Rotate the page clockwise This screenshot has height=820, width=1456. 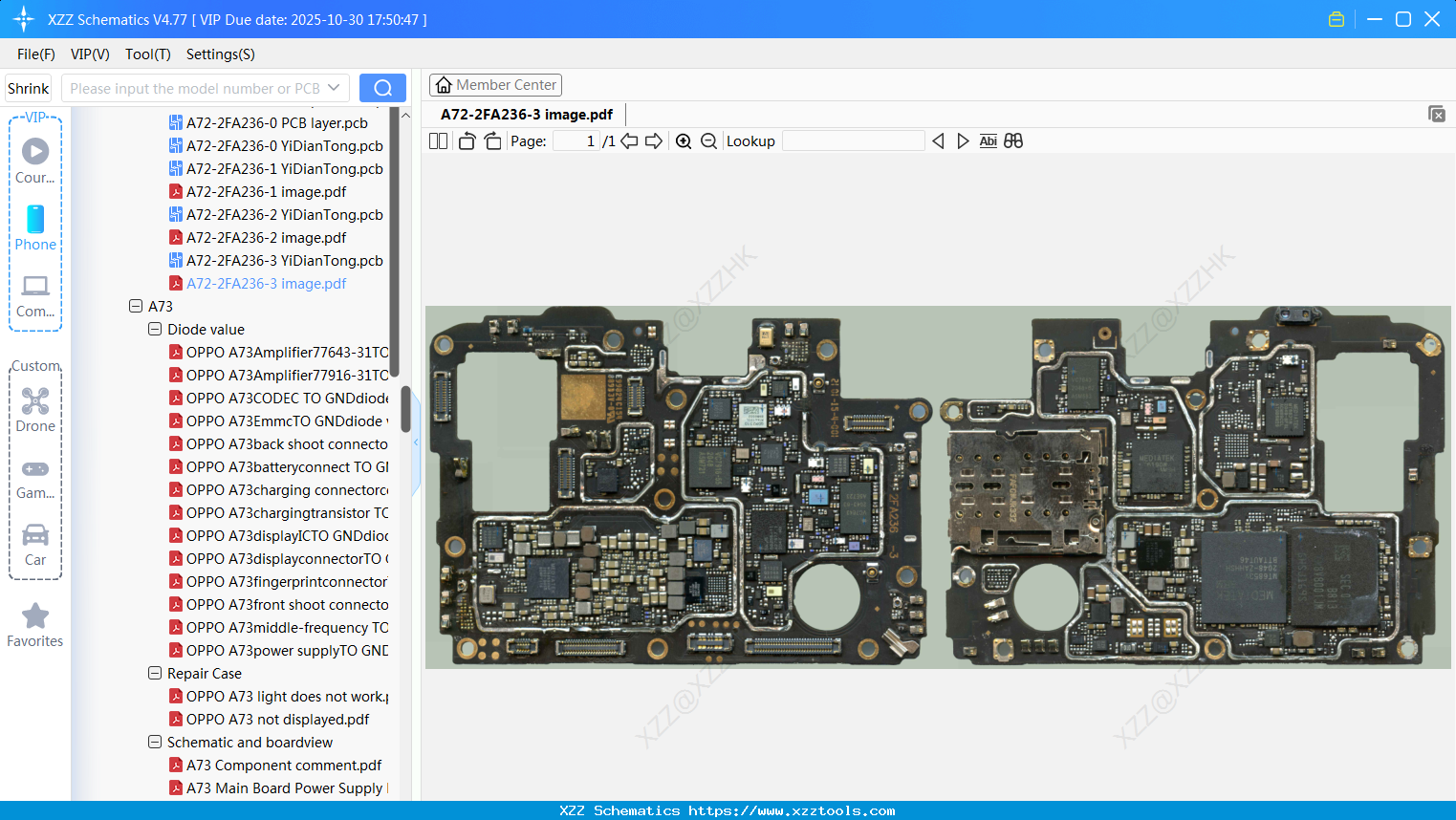pyautogui.click(x=492, y=141)
